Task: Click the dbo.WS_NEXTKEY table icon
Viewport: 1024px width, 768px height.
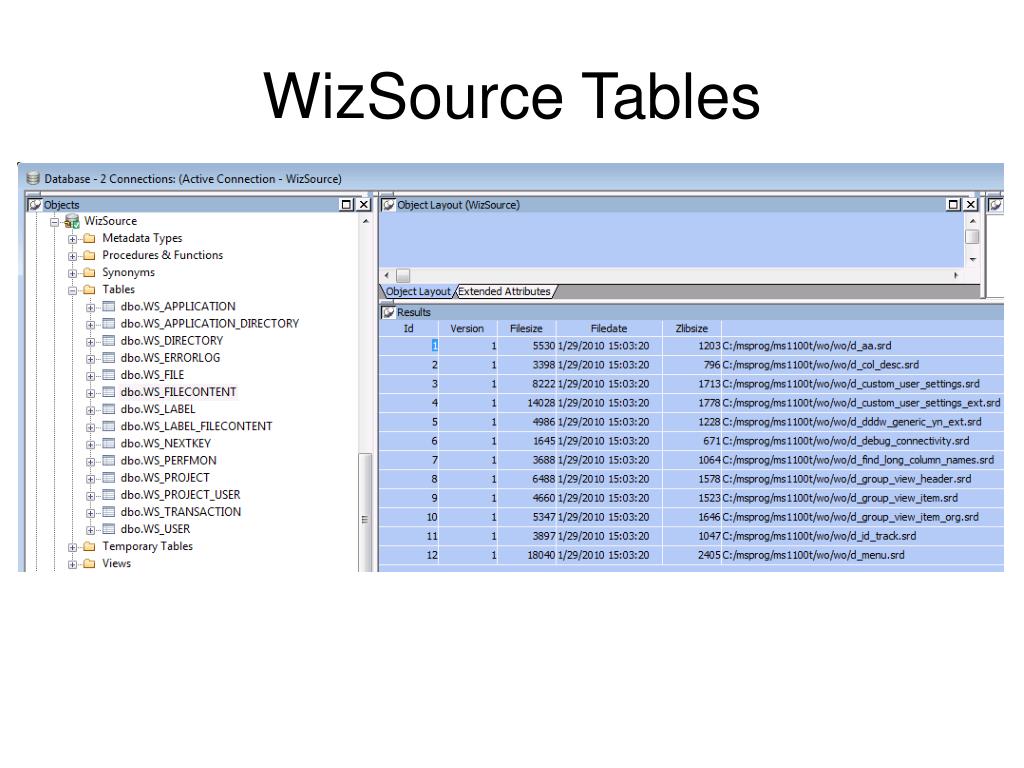Action: click(108, 443)
